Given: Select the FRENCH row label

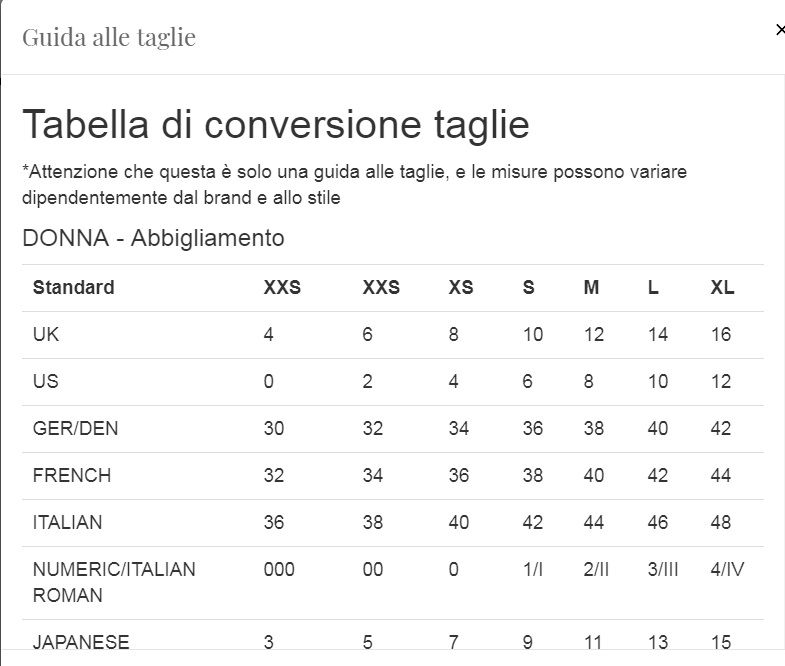Looking at the screenshot, I should click(72, 475).
